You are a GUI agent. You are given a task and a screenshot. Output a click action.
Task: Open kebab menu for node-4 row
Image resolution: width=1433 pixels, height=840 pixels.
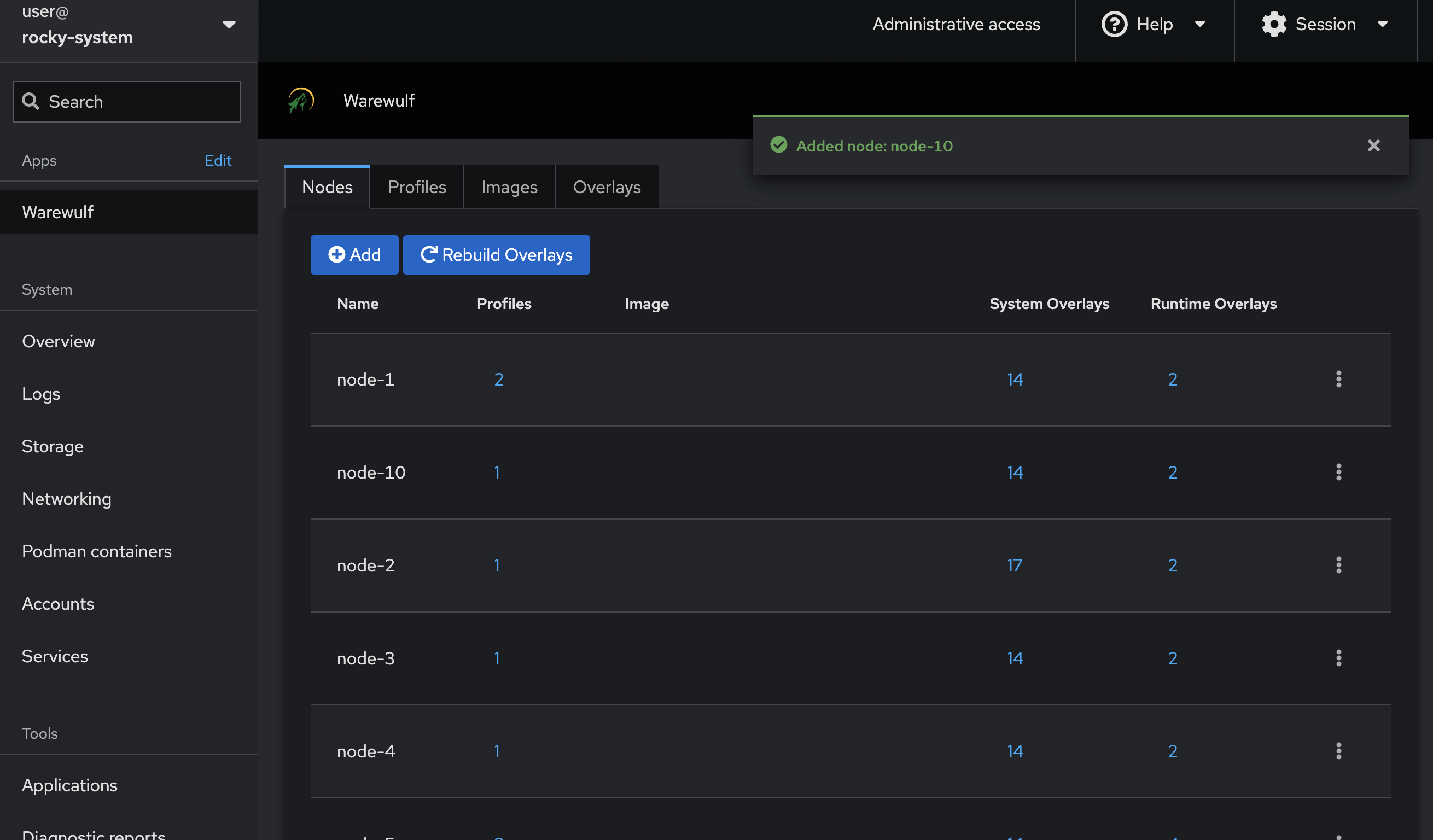coord(1338,751)
